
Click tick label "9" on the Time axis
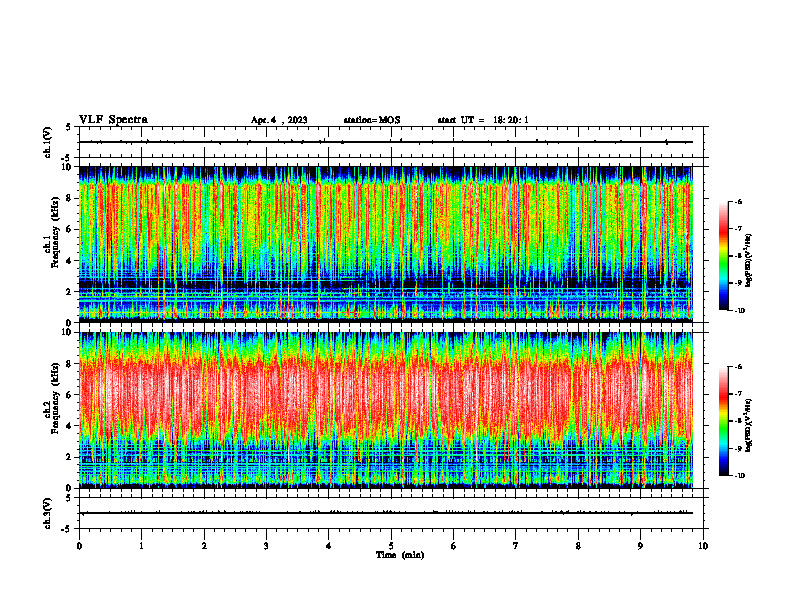pos(640,546)
